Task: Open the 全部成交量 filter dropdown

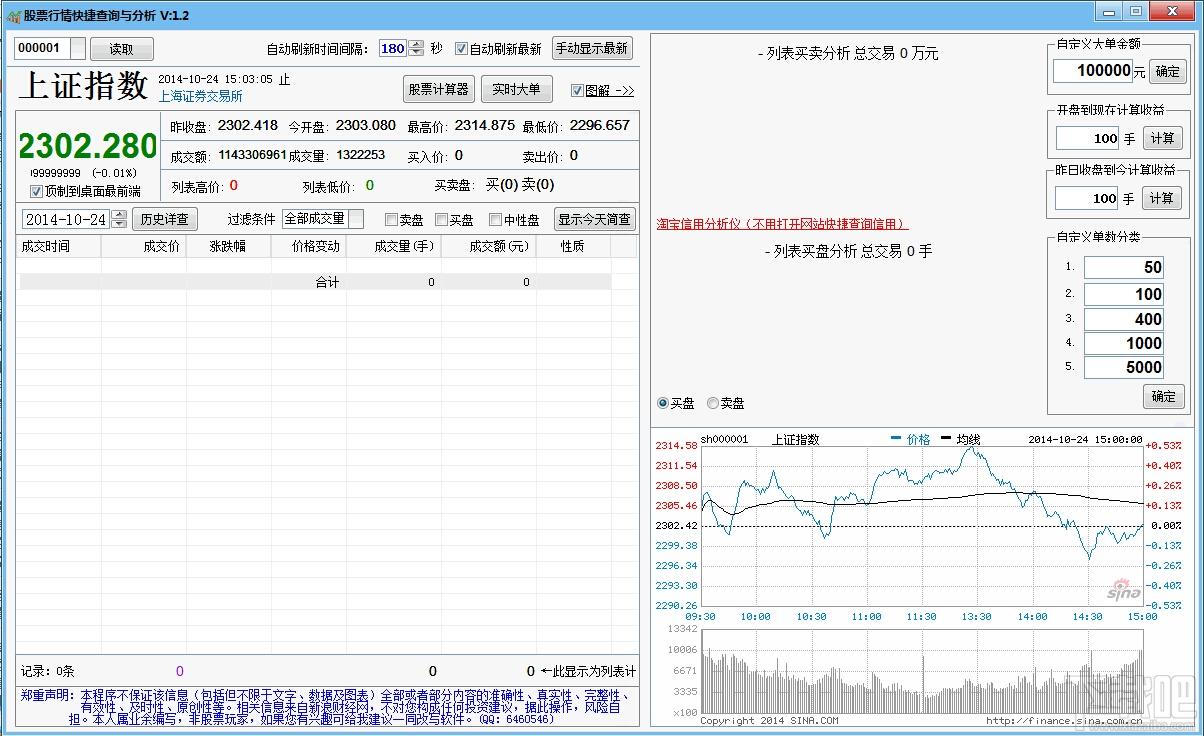Action: (x=356, y=219)
